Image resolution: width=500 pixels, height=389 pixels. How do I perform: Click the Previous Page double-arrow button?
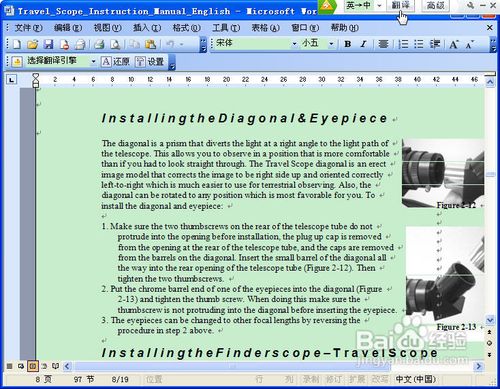(x=490, y=332)
